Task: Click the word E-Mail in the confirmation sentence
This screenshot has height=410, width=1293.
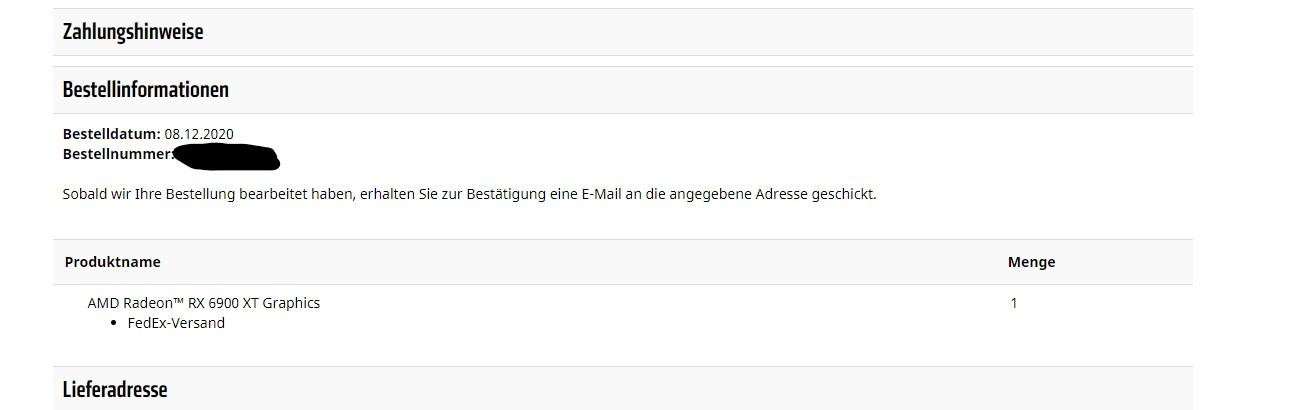Action: 600,194
